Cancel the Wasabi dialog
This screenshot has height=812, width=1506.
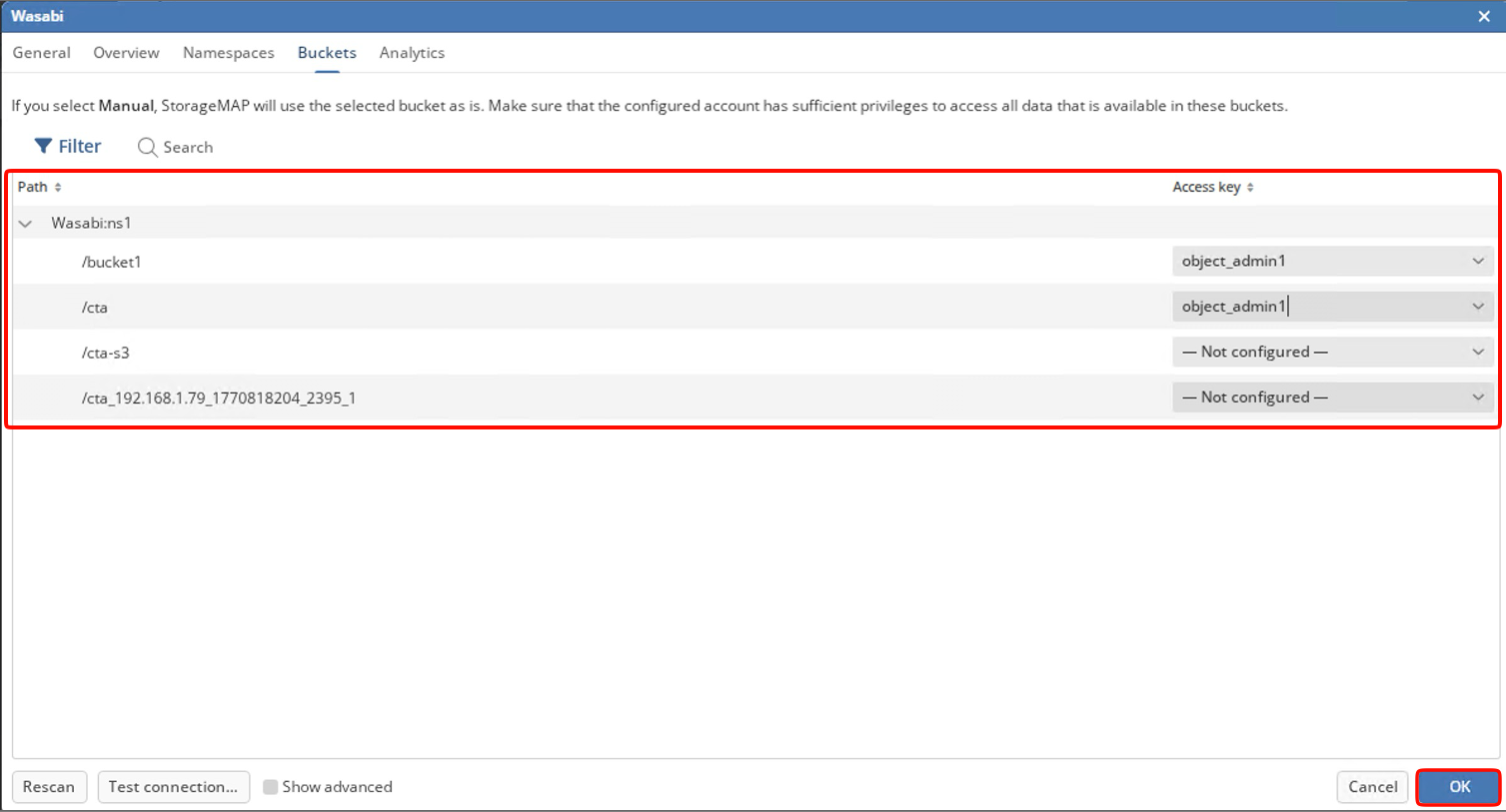coord(1373,787)
